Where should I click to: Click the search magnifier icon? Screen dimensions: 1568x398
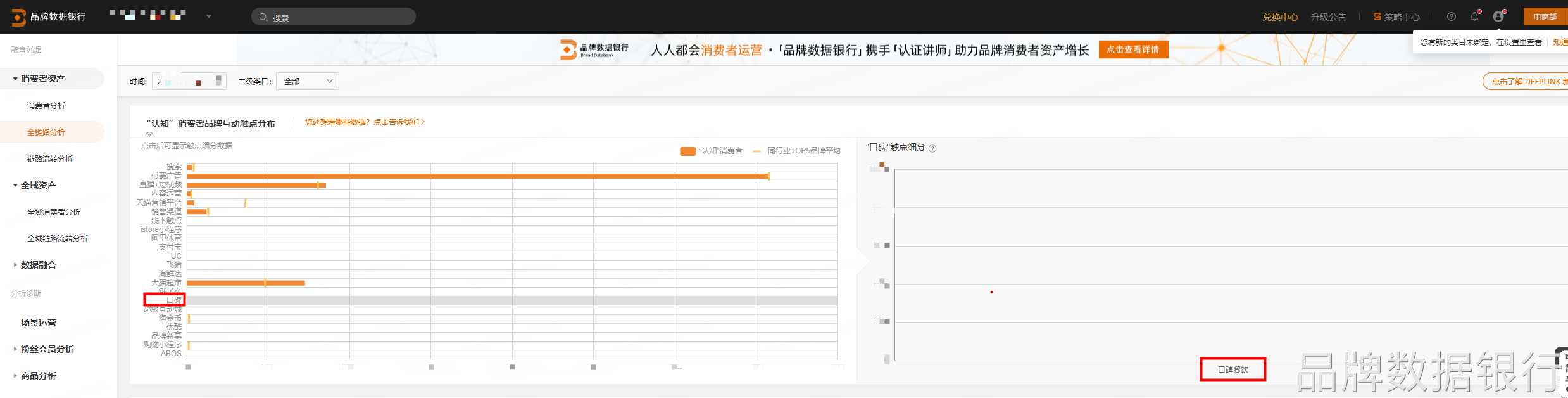[x=263, y=17]
